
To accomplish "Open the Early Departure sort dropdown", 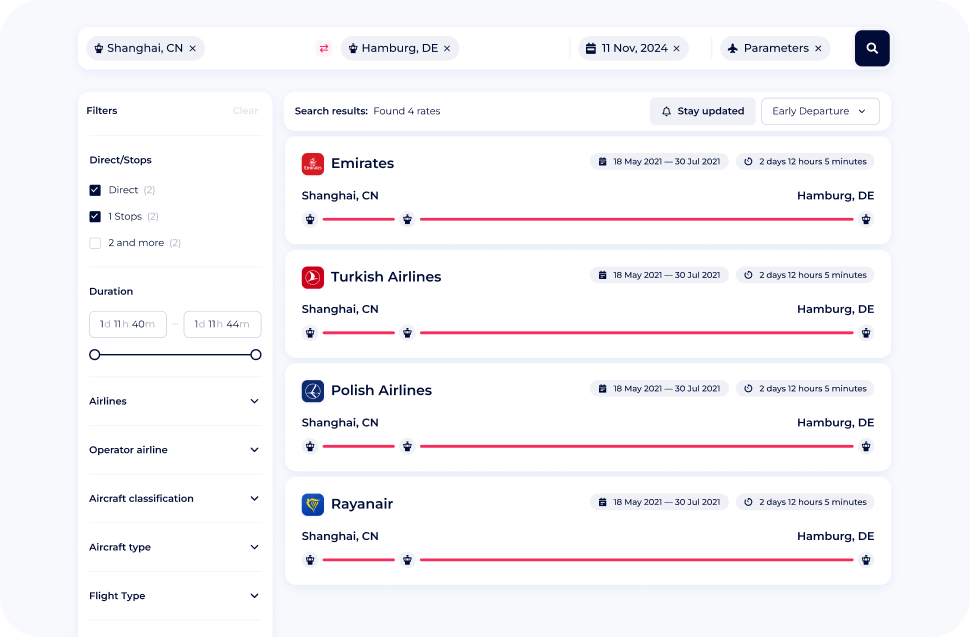I will click(820, 111).
